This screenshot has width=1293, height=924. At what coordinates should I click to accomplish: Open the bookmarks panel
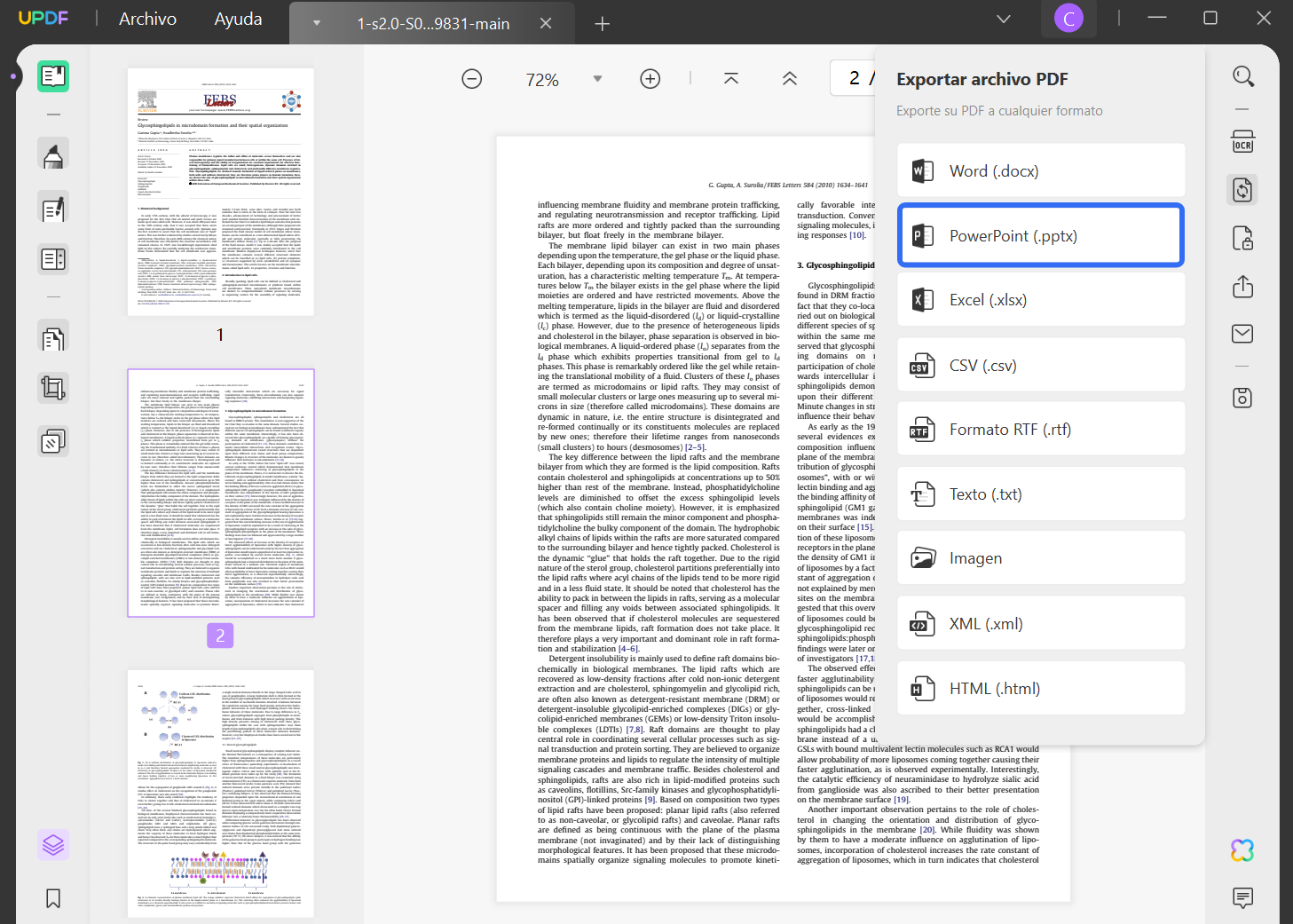[x=53, y=898]
